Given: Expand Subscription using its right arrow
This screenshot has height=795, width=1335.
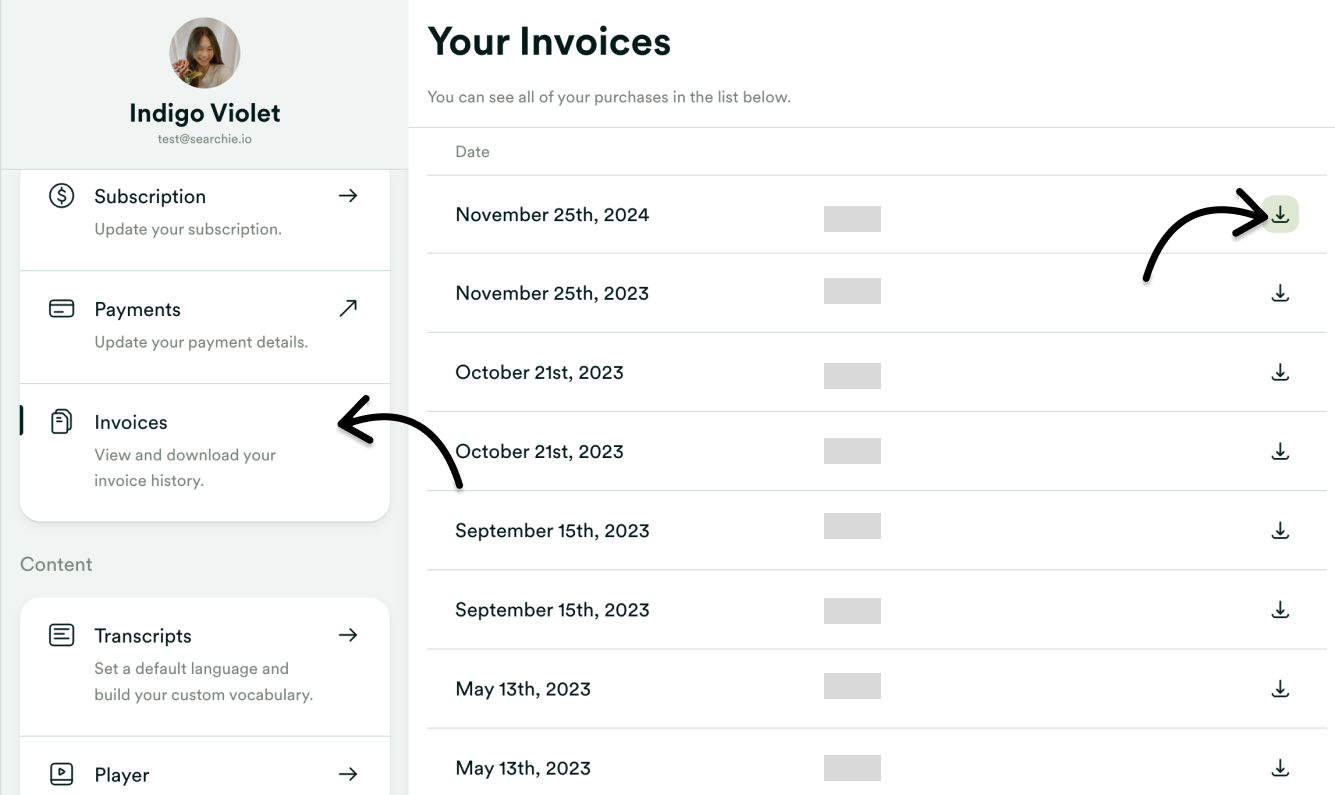Looking at the screenshot, I should (348, 195).
